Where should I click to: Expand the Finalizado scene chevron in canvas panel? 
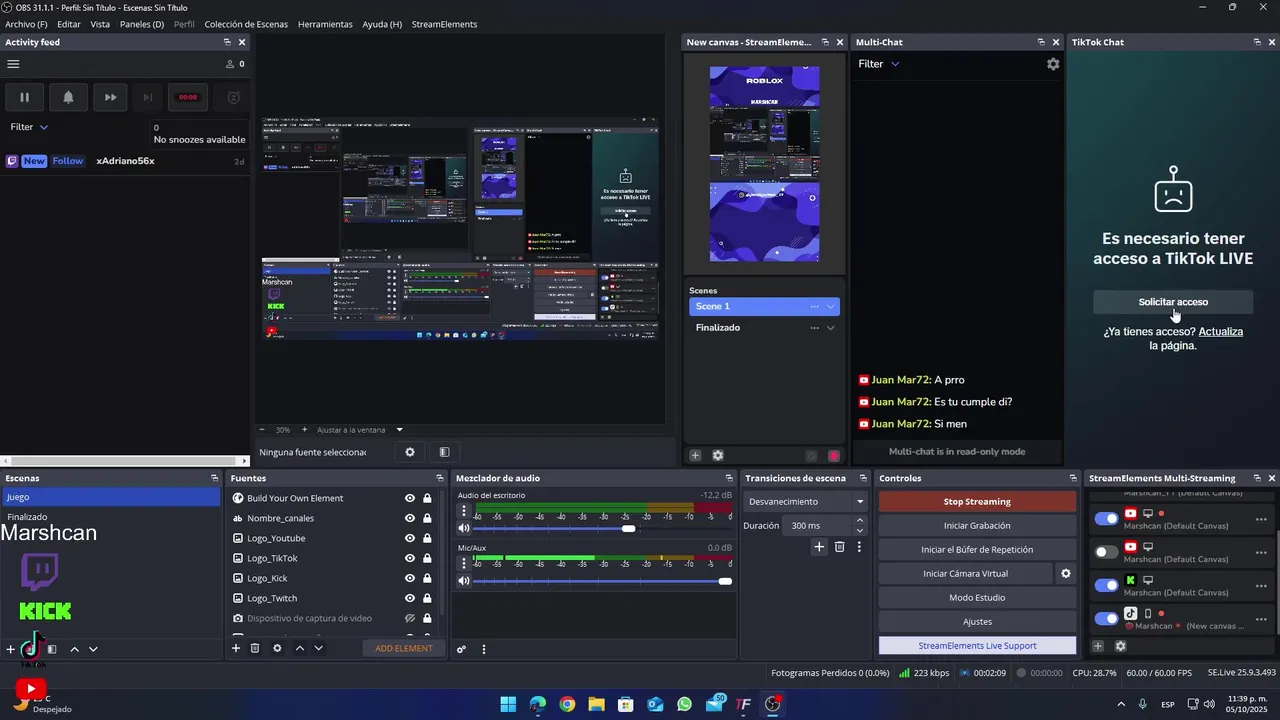point(830,328)
